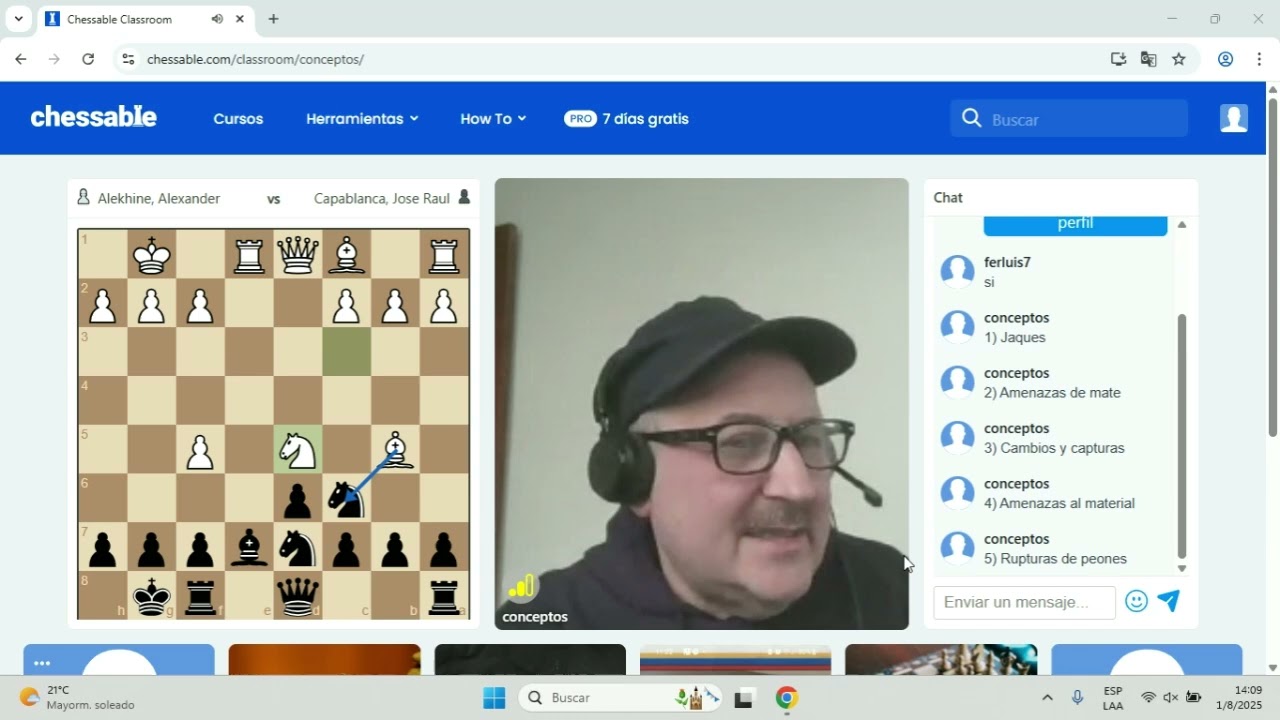This screenshot has height=720, width=1280.
Task: Open the emoji picker in chat
Action: [1136, 601]
